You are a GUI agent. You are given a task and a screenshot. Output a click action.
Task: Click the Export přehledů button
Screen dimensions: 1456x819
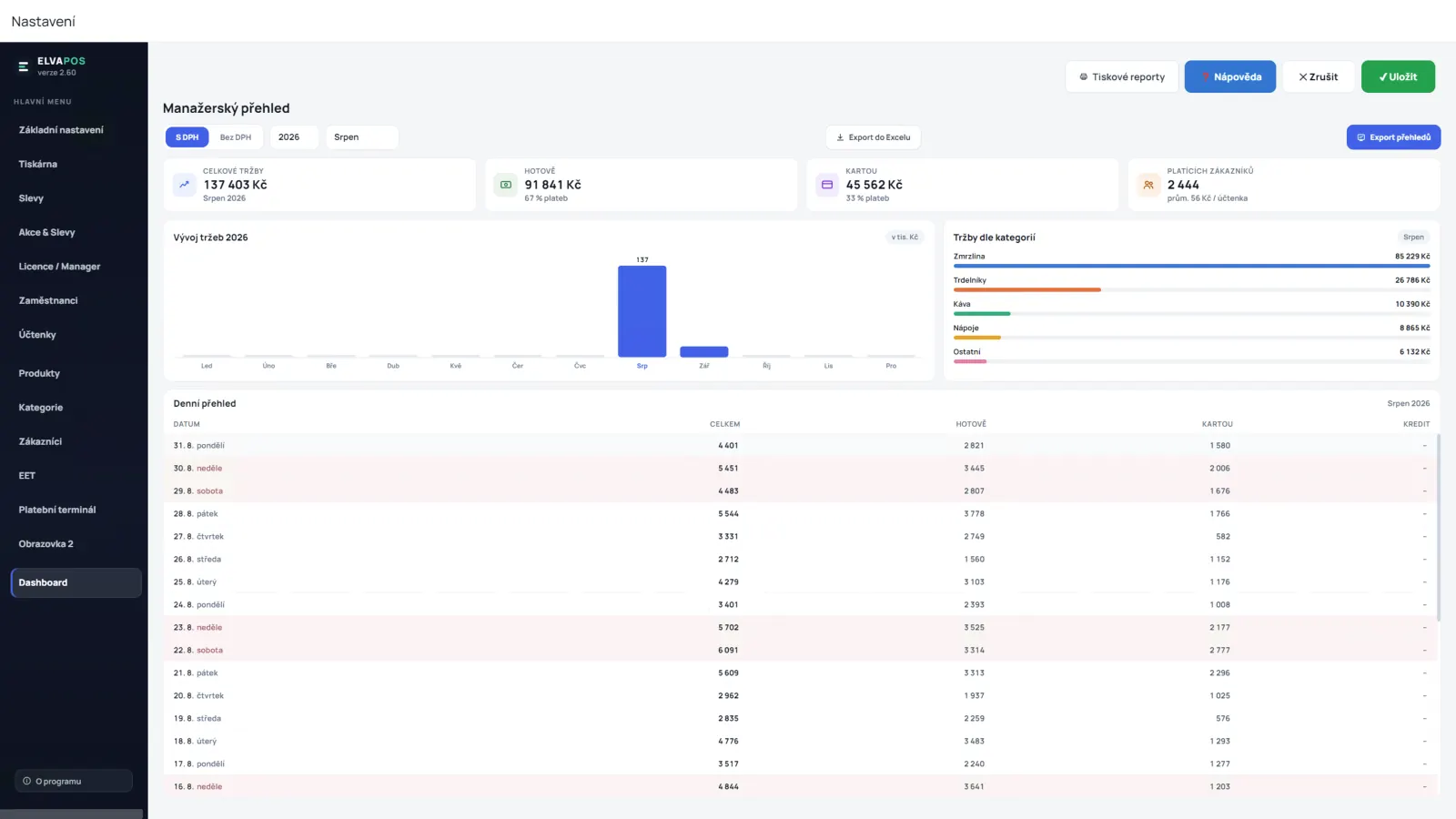click(x=1393, y=137)
